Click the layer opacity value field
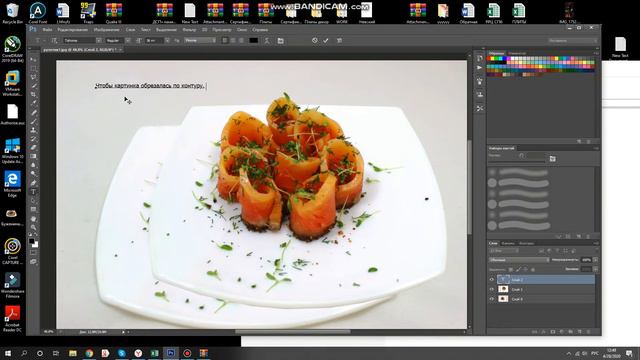Image resolution: width=640 pixels, height=360 pixels. click(586, 260)
